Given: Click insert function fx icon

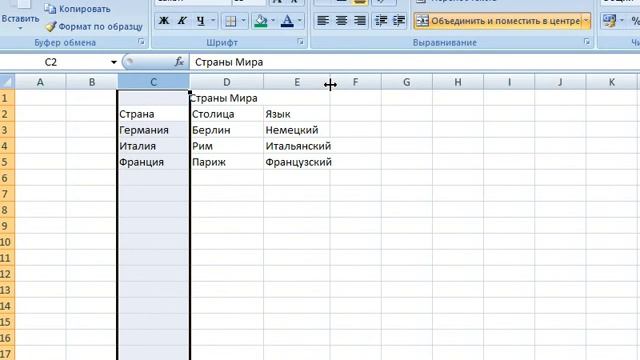Looking at the screenshot, I should point(179,62).
